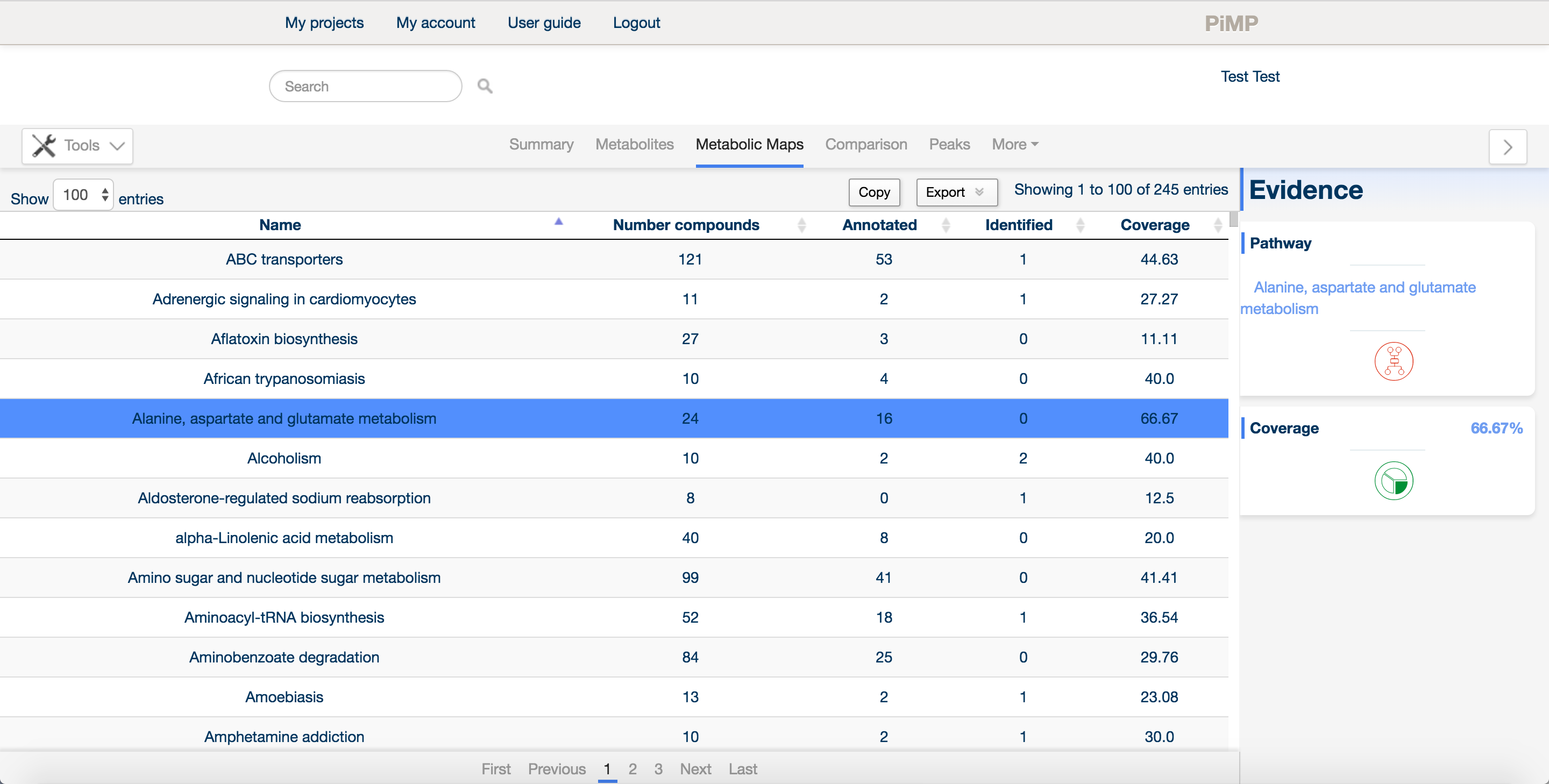Click the magnifying glass search icon
1549x784 pixels.
click(x=485, y=86)
